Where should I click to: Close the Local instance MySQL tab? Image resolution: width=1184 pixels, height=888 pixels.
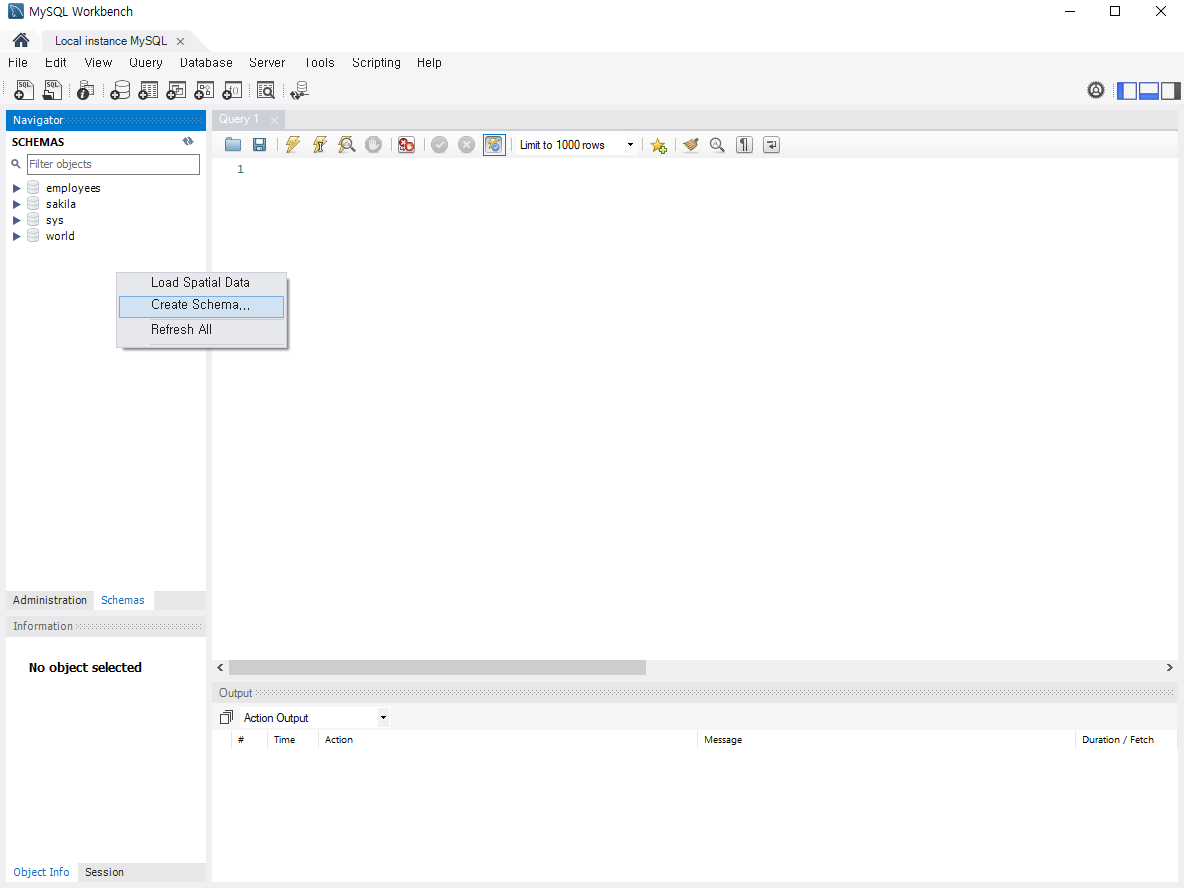pos(180,42)
